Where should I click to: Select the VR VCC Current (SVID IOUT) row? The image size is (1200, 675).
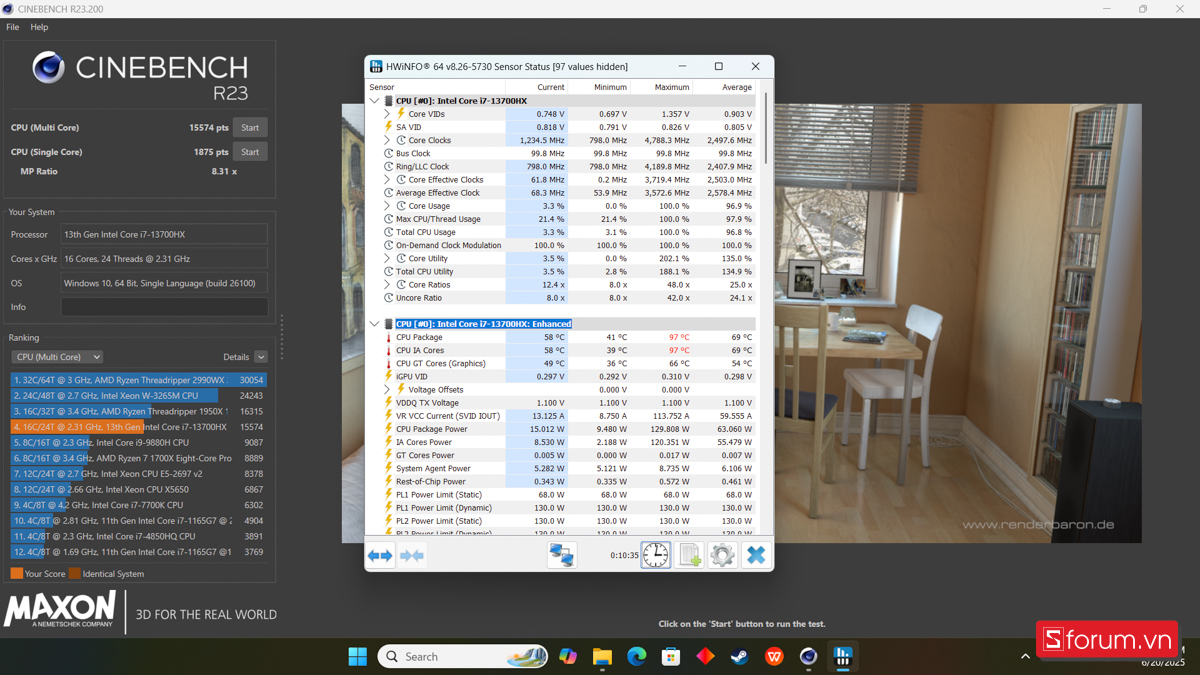pyautogui.click(x=562, y=416)
